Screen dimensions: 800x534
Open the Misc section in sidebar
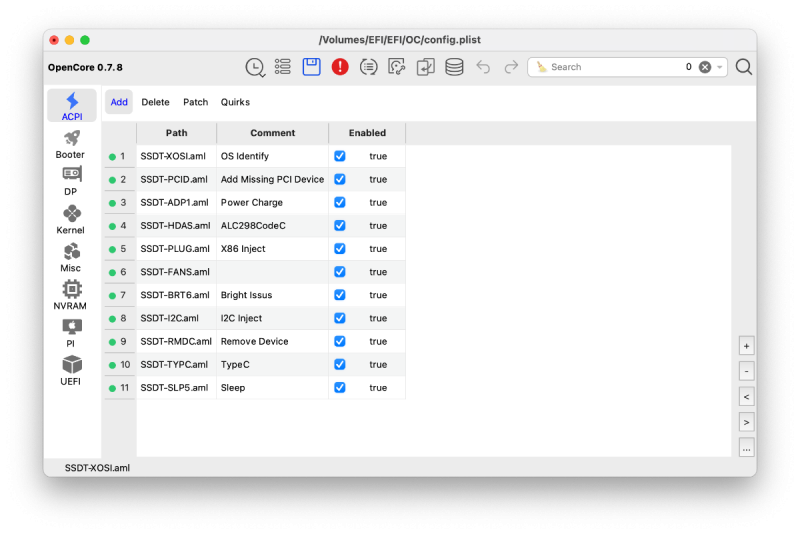[71, 258]
